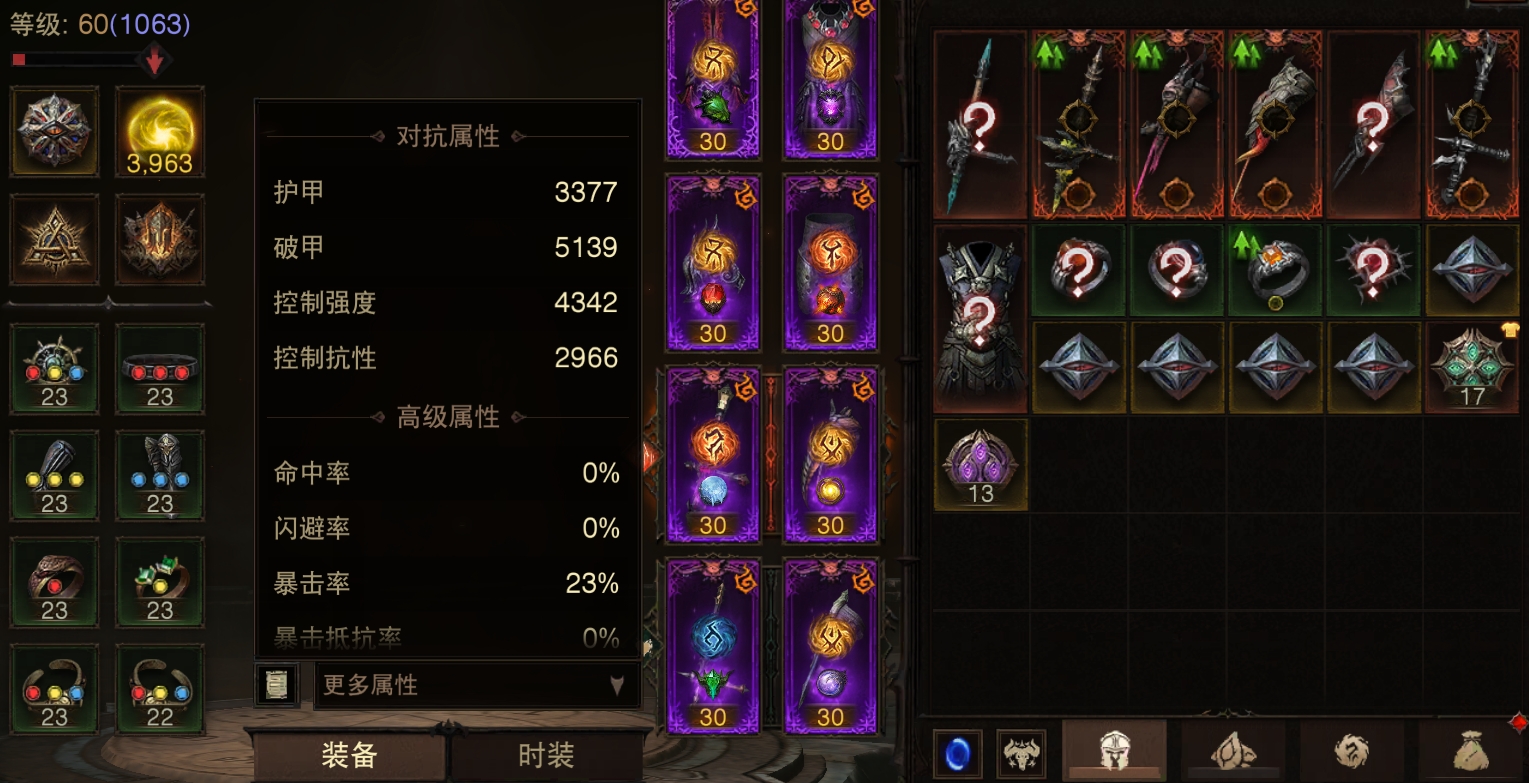Viewport: 1529px width, 783px height.
Task: Click the scroll icon beside 更多属性
Action: (275, 685)
